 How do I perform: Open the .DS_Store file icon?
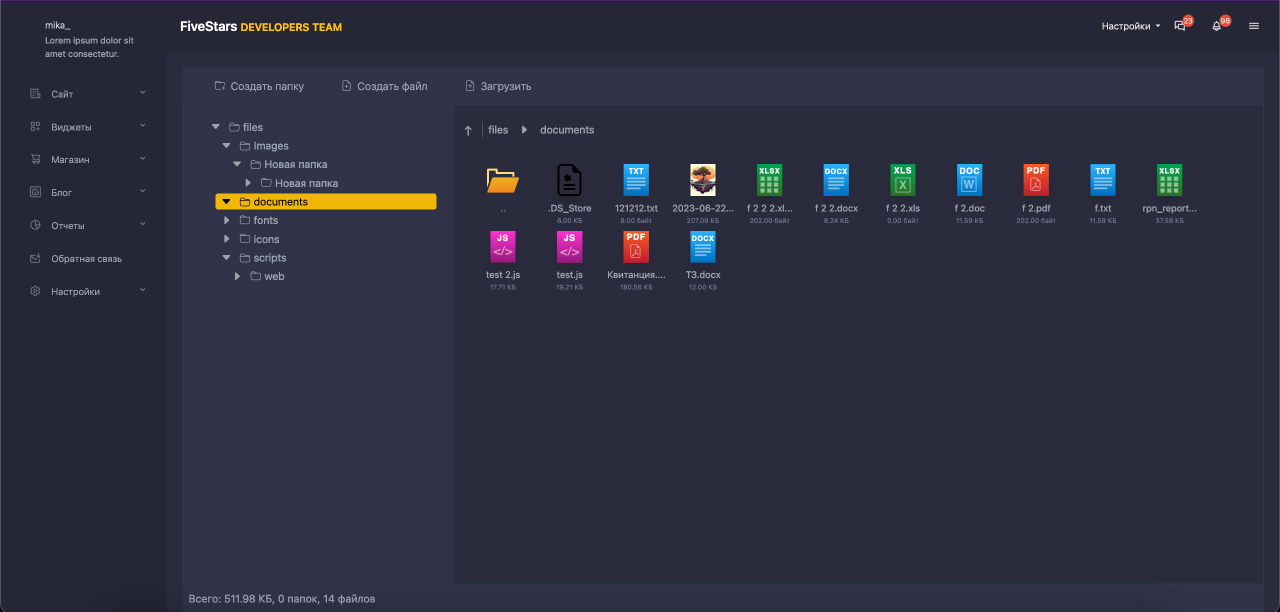pyautogui.click(x=569, y=180)
